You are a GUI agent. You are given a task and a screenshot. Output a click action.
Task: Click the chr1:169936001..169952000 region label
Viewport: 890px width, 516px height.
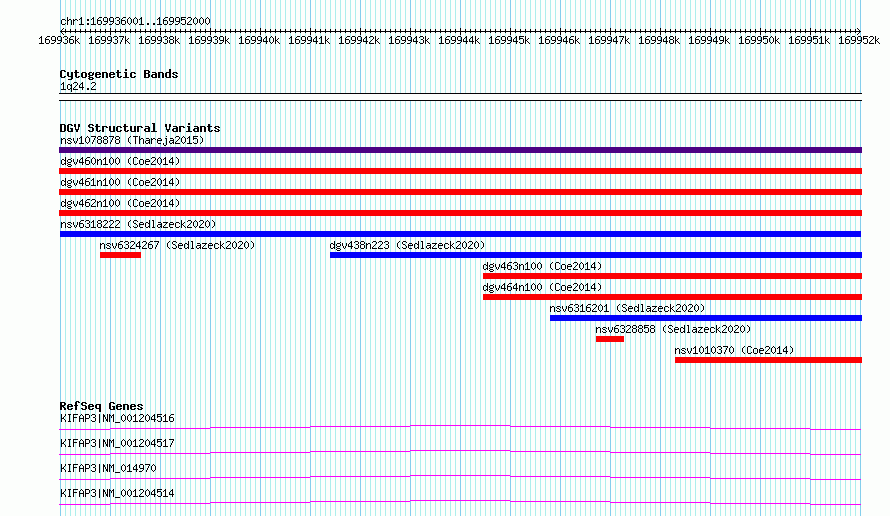[135, 21]
